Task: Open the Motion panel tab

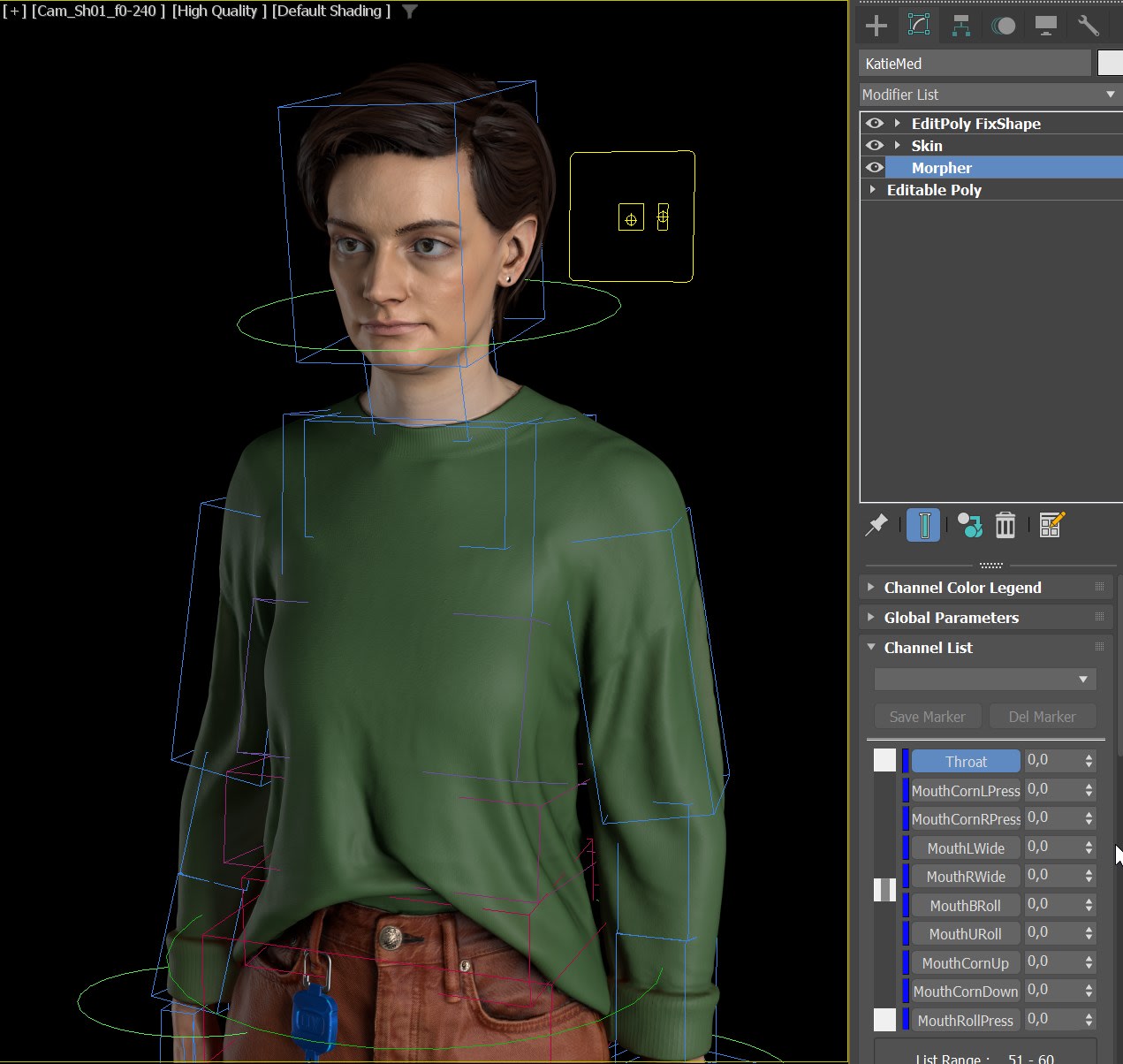Action: point(1003,26)
